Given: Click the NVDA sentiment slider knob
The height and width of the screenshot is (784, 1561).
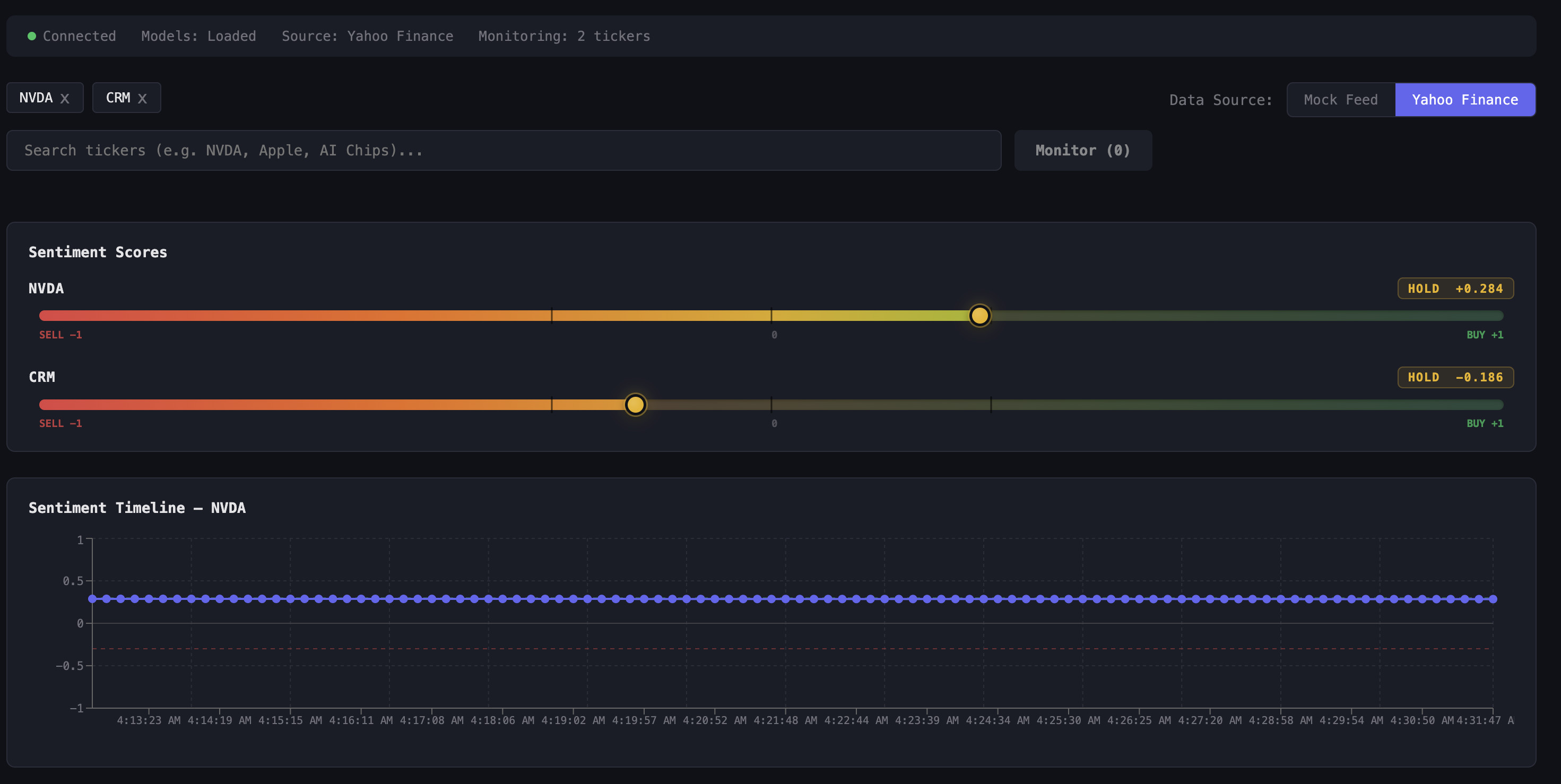Looking at the screenshot, I should (x=979, y=316).
